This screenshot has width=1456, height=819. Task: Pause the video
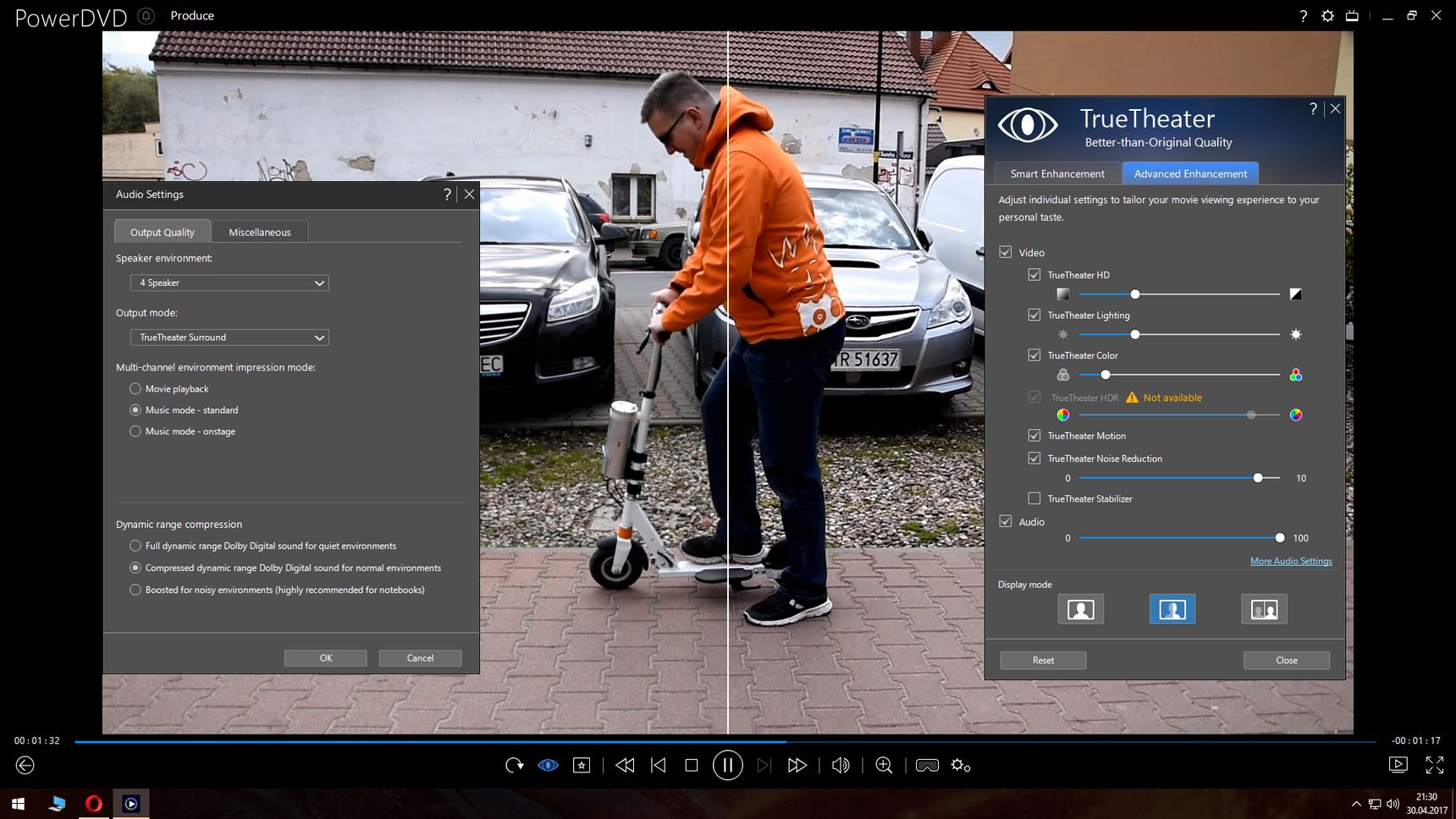point(728,765)
